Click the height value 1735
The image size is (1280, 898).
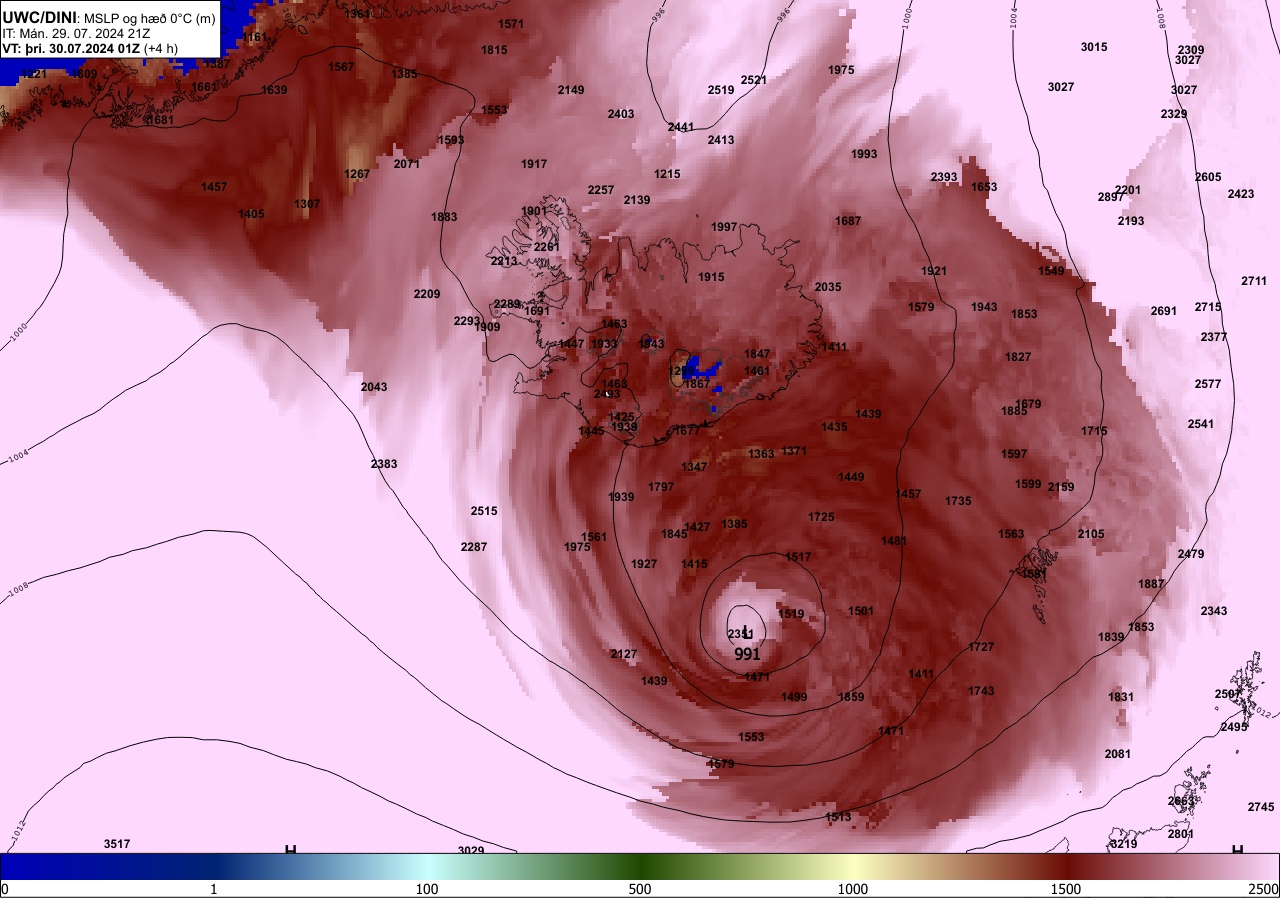[958, 501]
